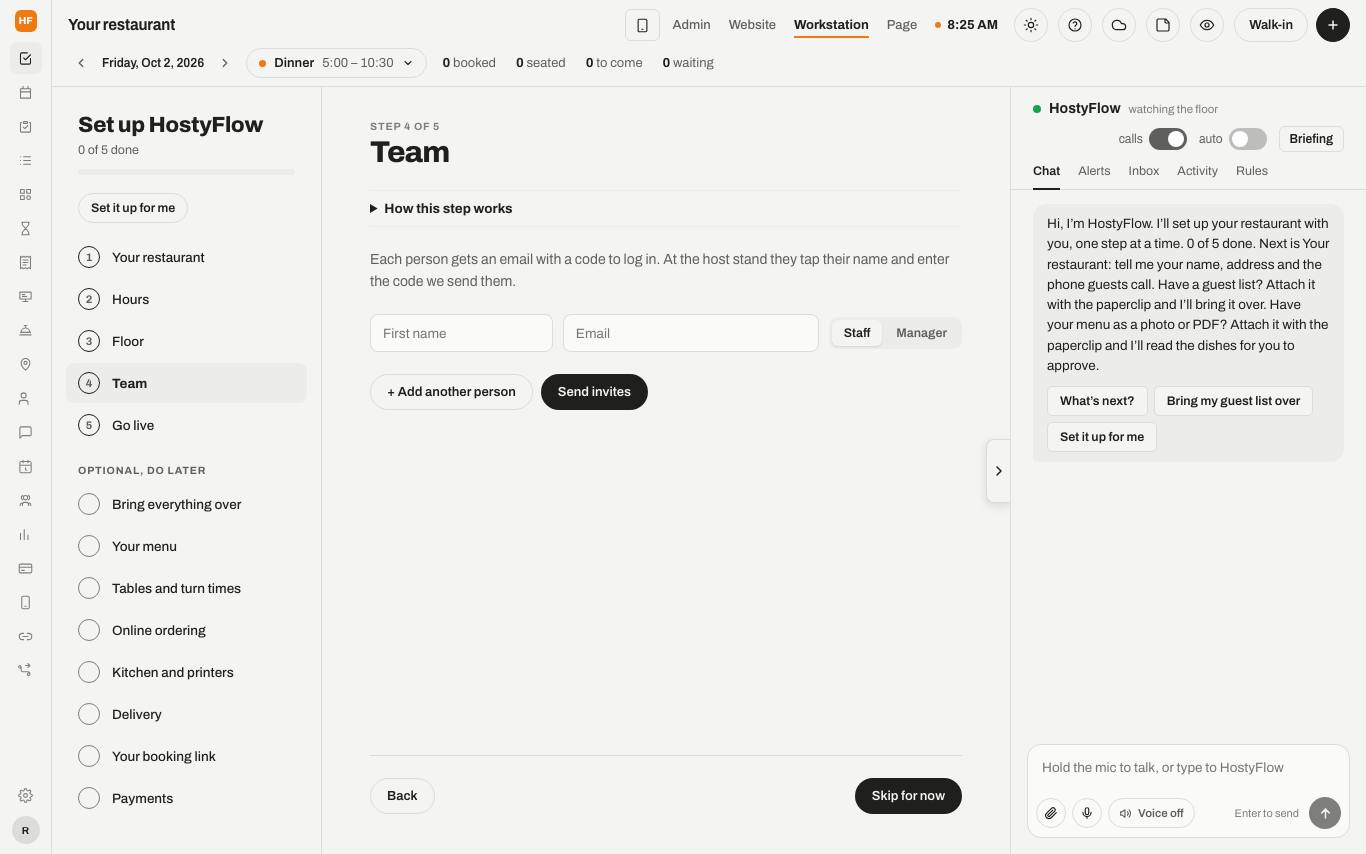1366x854 pixels.
Task: Switch to the Website tab
Action: point(752,25)
